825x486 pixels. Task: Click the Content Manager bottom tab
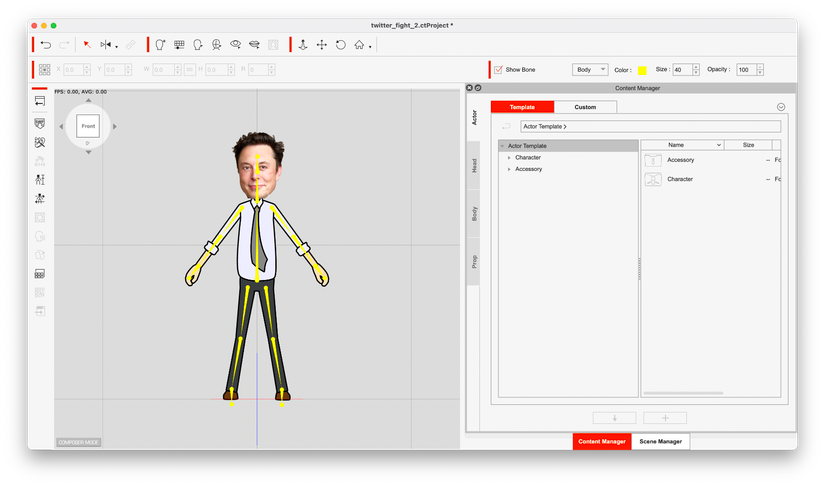coord(602,441)
